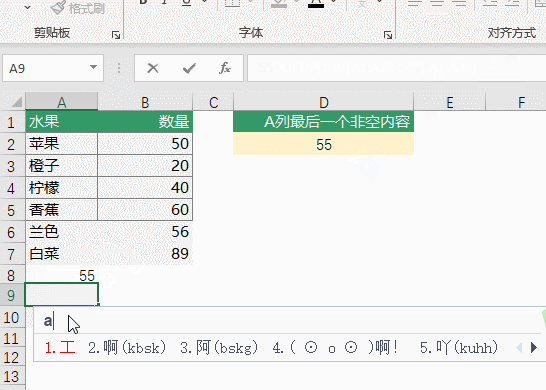Select row 5 header

tap(12, 210)
